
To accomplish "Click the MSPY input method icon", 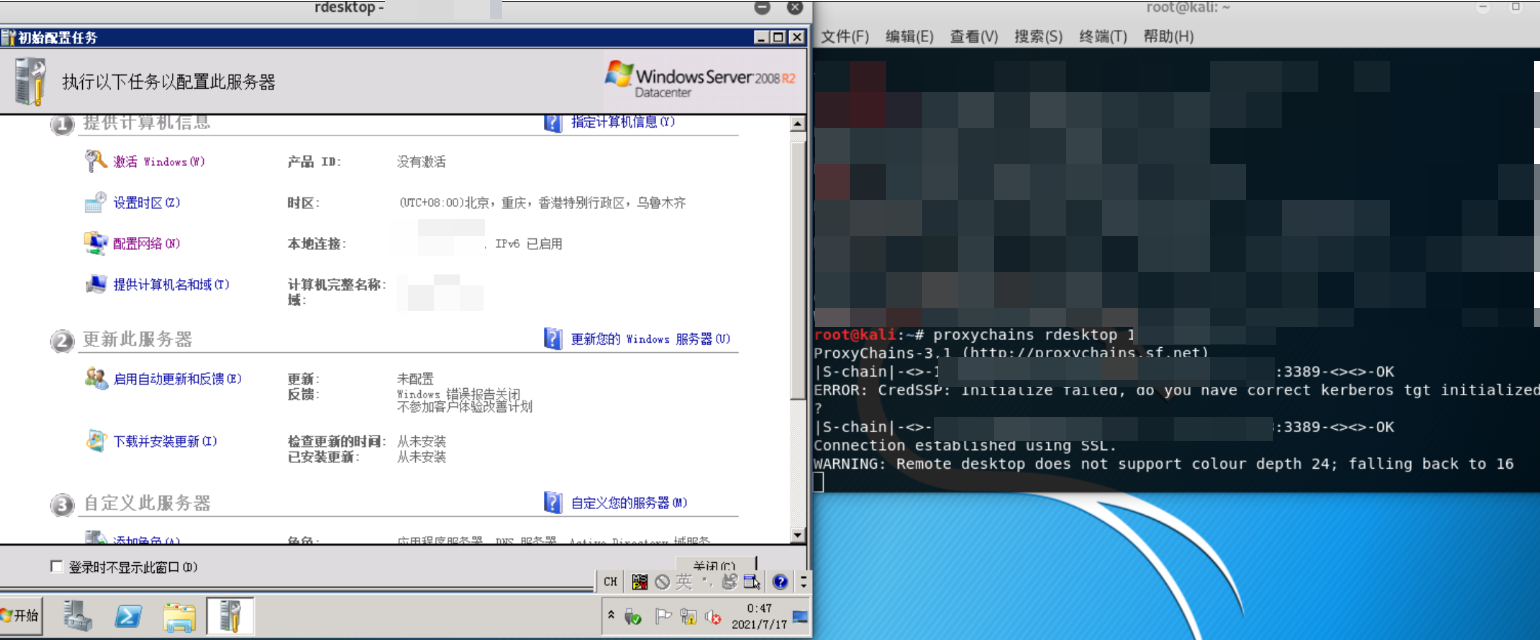I will click(640, 581).
